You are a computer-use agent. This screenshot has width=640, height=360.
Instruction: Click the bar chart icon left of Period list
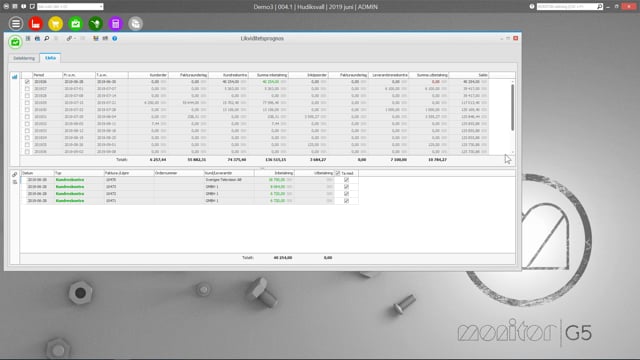(15, 77)
